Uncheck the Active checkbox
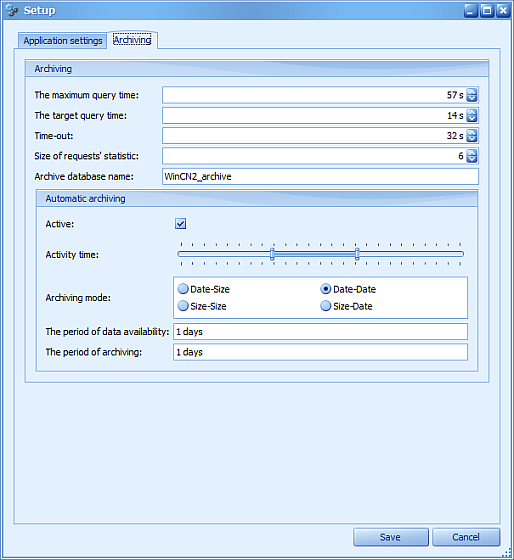Image resolution: width=514 pixels, height=560 pixels. coord(180,224)
